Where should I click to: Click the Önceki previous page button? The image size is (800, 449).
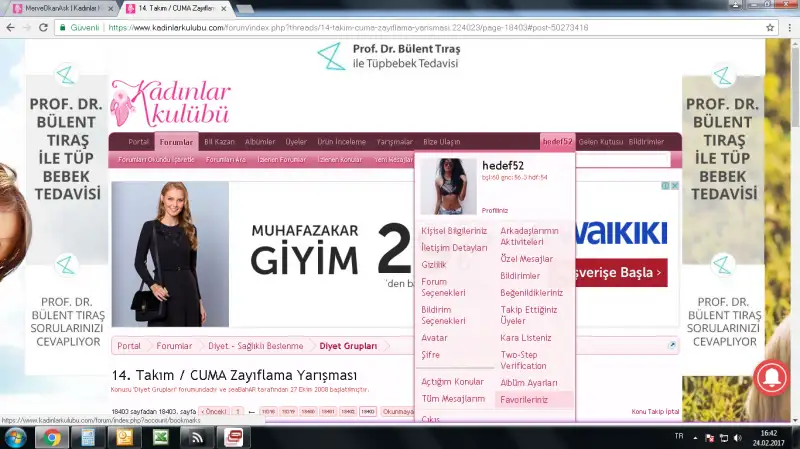coord(215,411)
